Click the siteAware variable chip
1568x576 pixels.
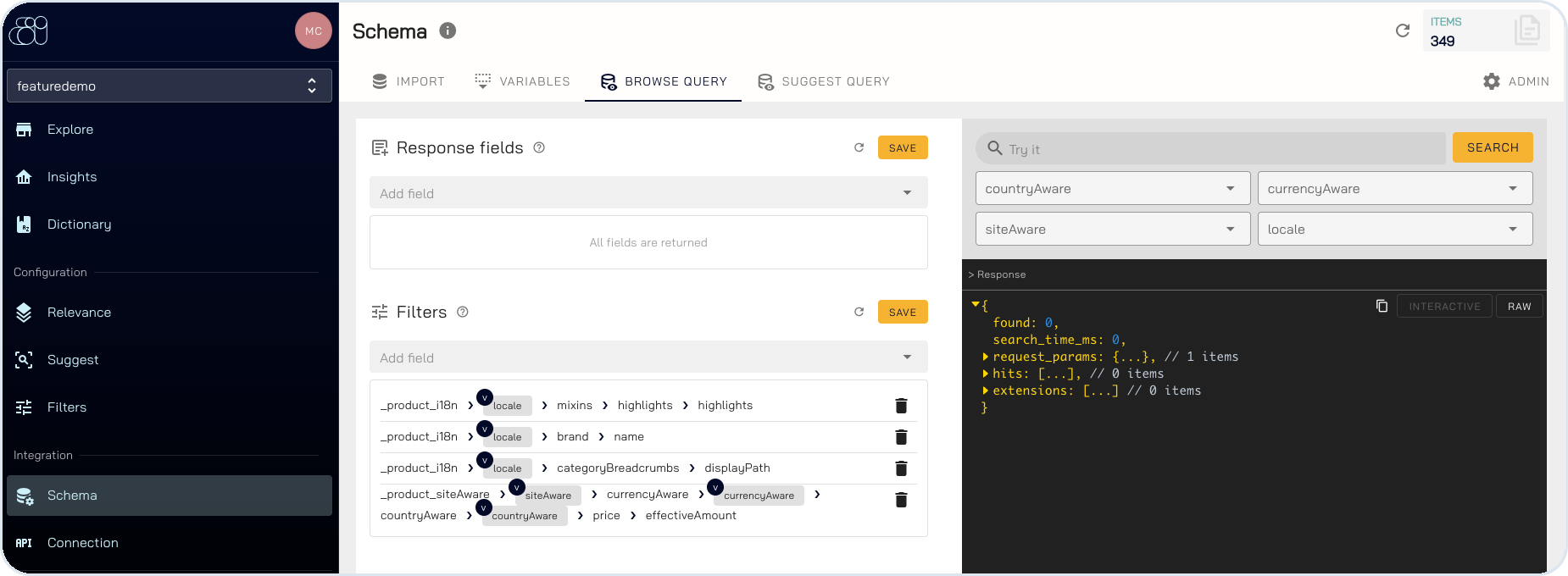click(x=548, y=496)
